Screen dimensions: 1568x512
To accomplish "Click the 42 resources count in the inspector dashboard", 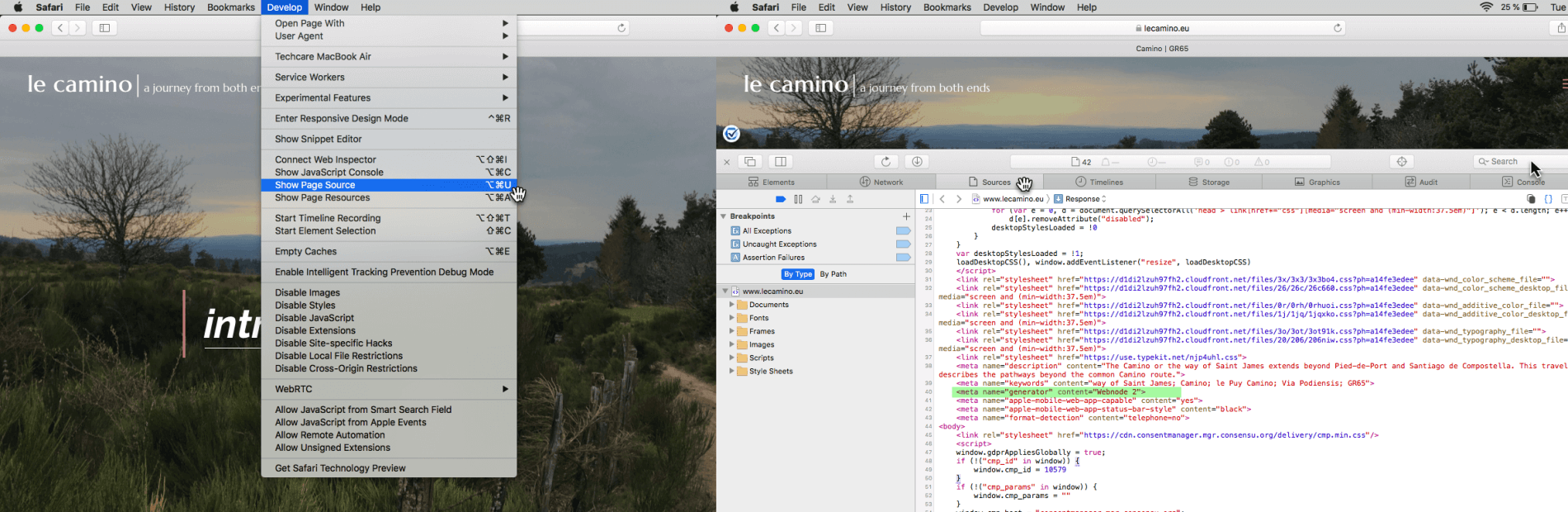I will click(1081, 162).
